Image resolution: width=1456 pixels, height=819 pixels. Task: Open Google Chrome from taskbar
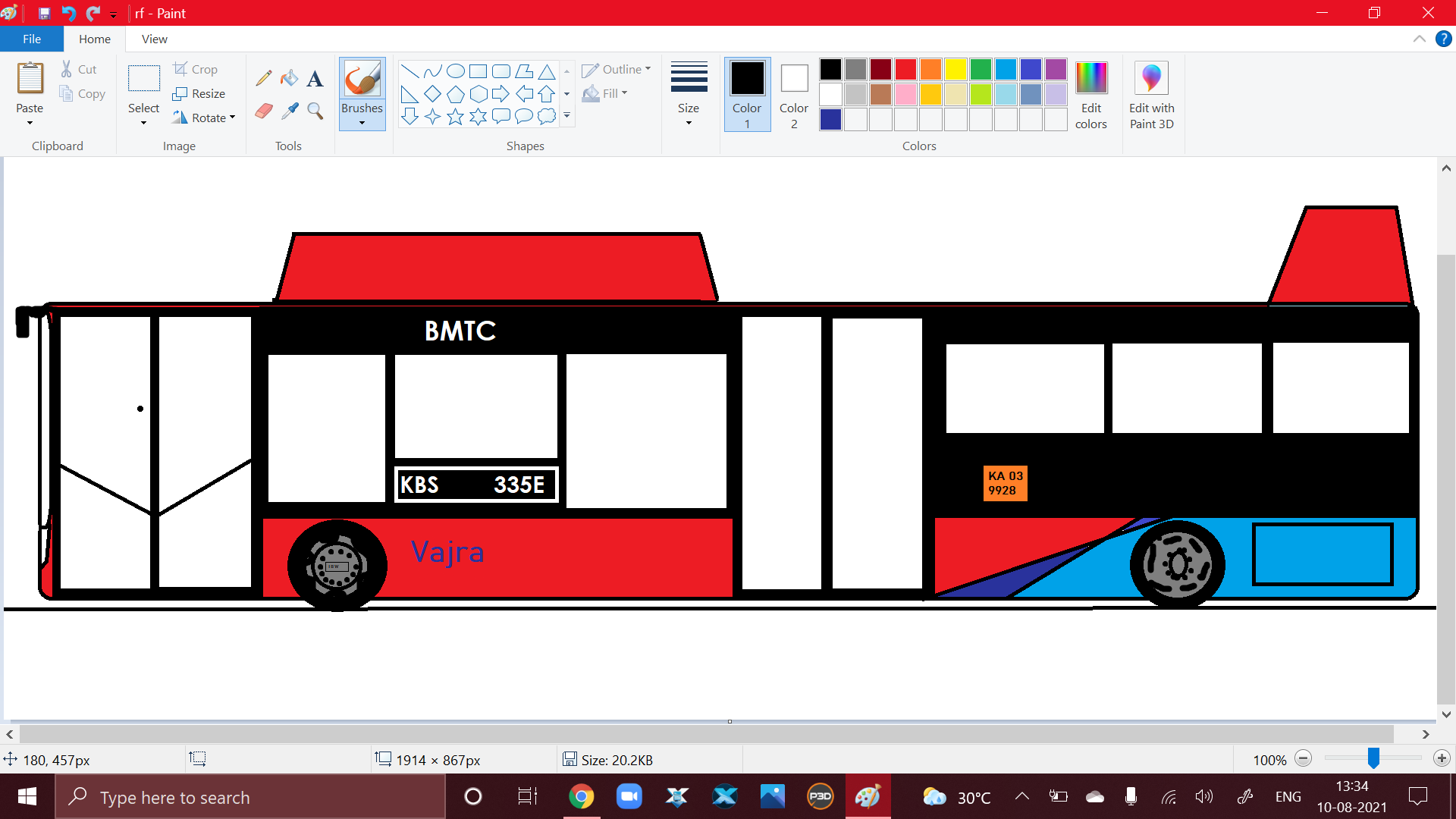tap(582, 796)
